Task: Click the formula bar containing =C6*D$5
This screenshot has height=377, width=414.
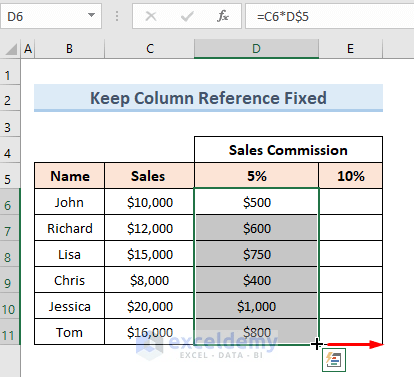Action: point(330,16)
